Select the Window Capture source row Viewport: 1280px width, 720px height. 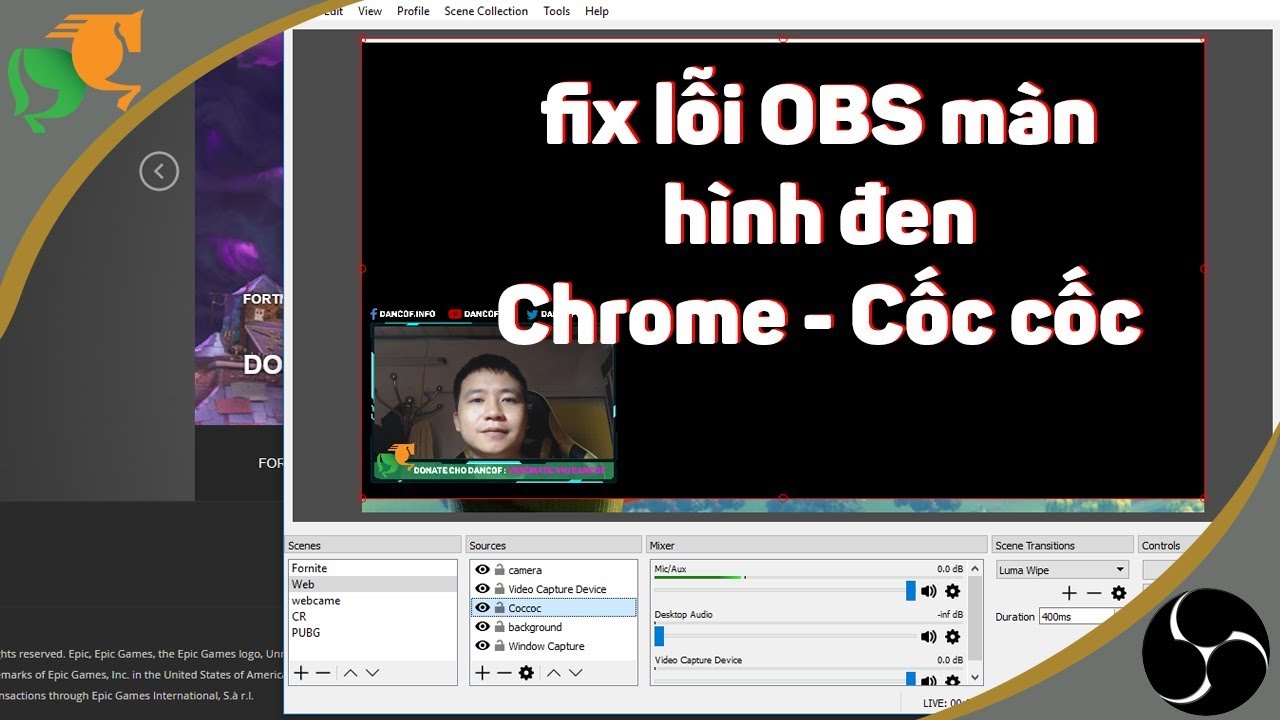coord(553,646)
